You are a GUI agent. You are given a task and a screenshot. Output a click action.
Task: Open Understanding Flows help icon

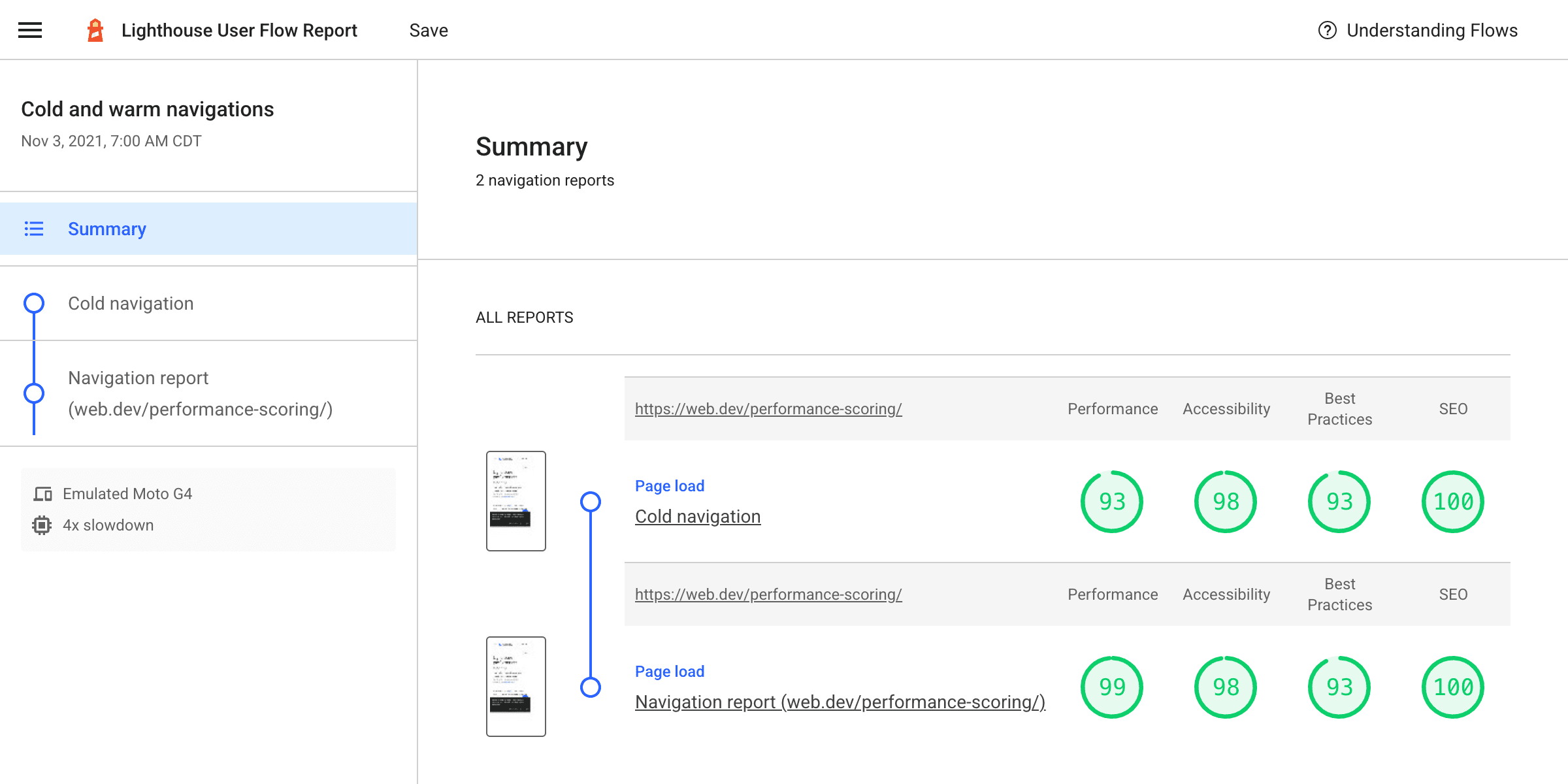[1328, 30]
